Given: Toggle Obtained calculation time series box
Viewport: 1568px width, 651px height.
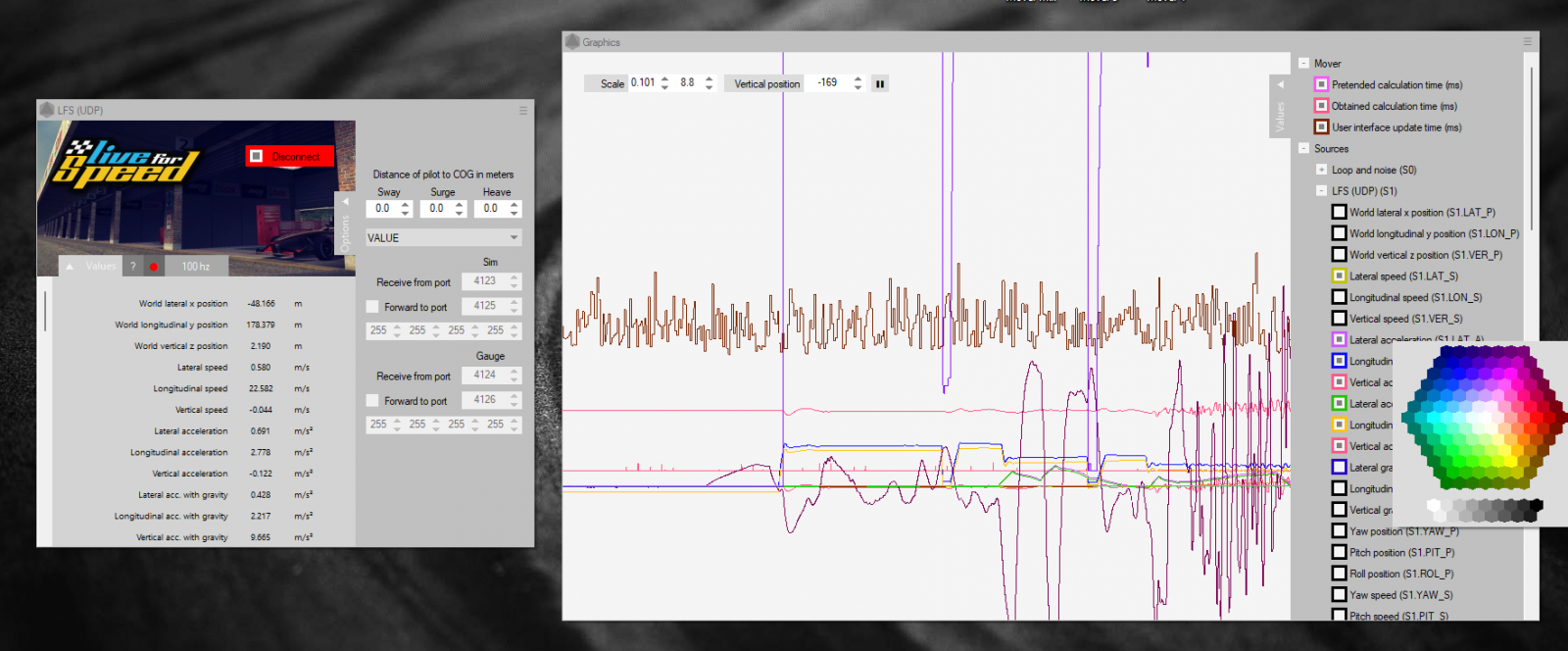Looking at the screenshot, I should (x=1321, y=106).
